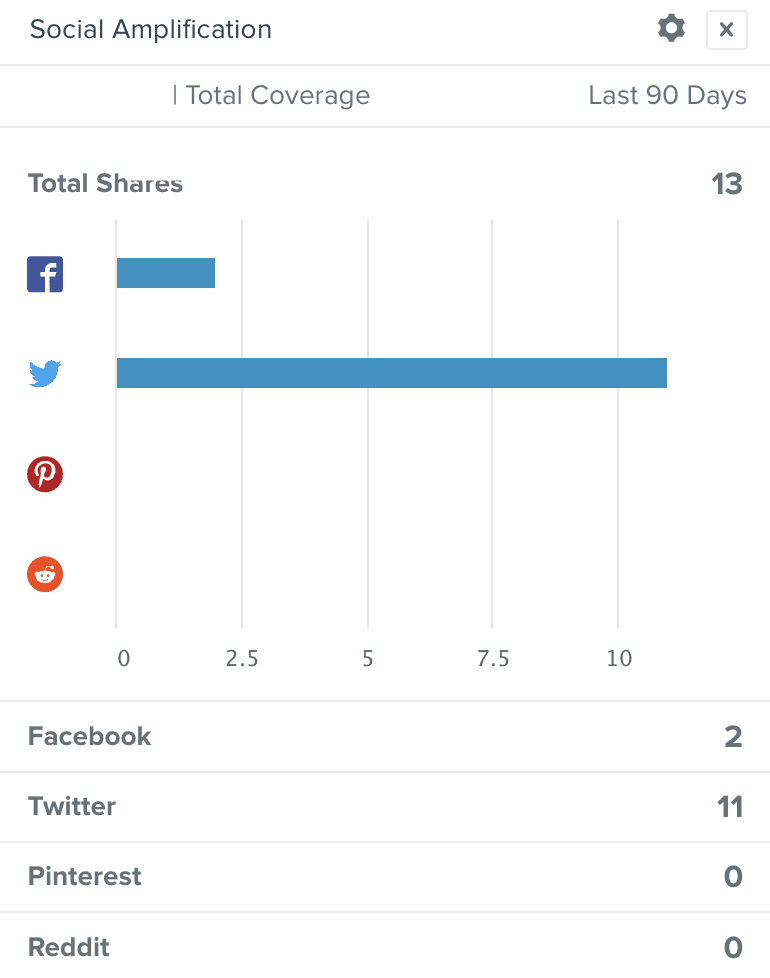Image resolution: width=770 pixels, height=978 pixels.
Task: Click the Reddit alien icon
Action: tap(45, 574)
